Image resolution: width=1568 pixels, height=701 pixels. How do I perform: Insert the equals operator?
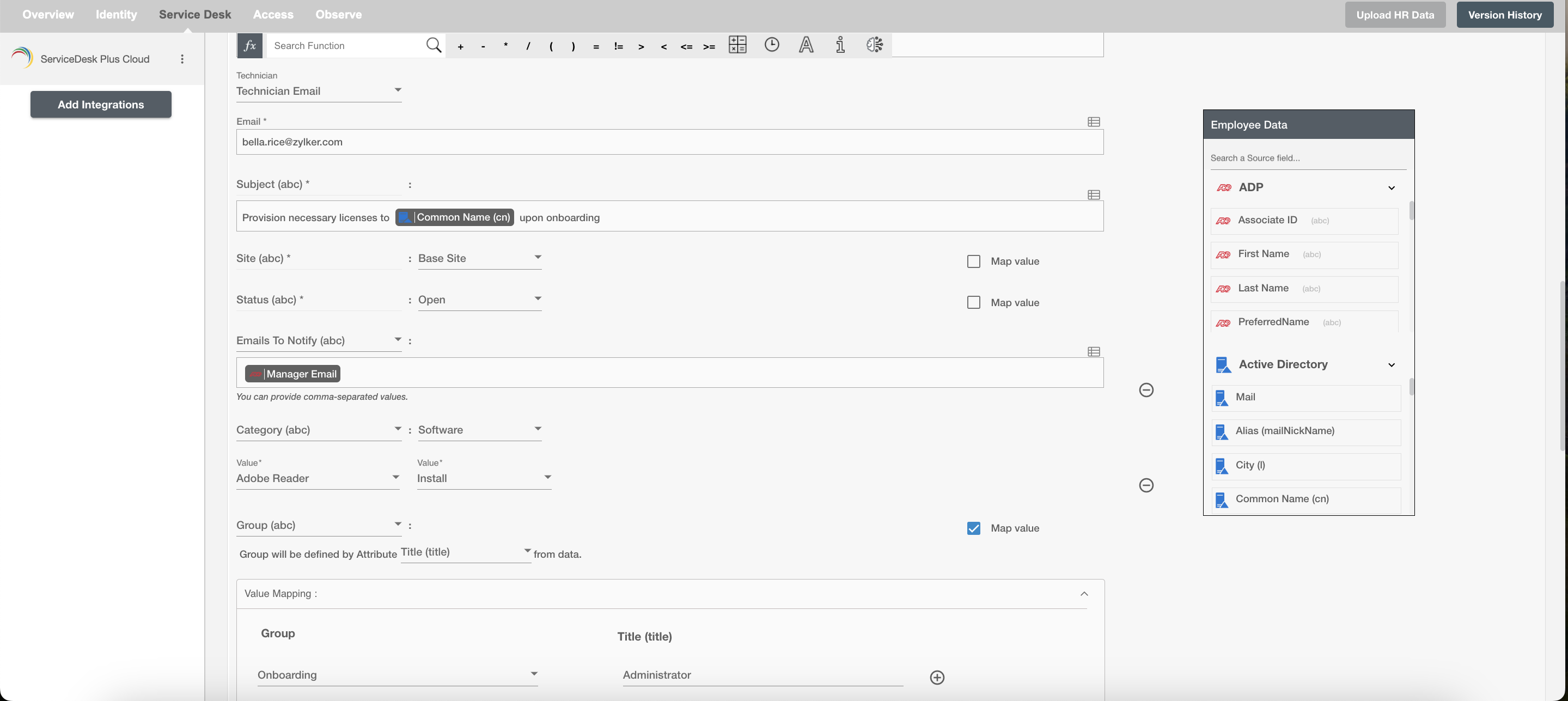tap(596, 47)
